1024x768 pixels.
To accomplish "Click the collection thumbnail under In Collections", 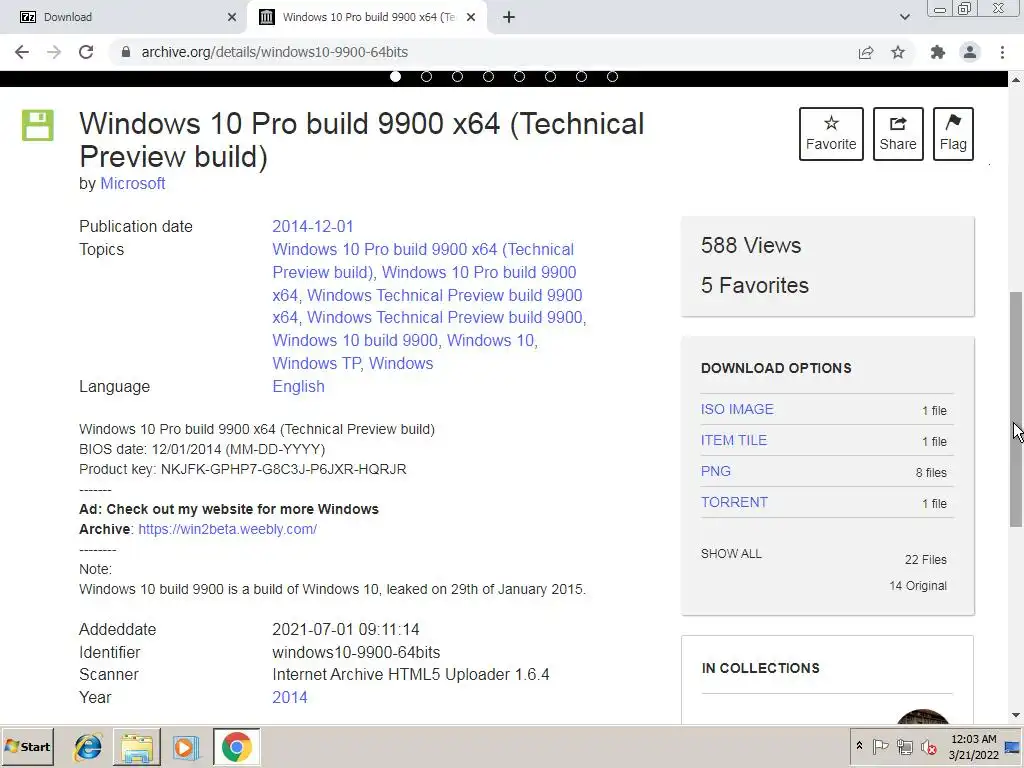I will [922, 716].
